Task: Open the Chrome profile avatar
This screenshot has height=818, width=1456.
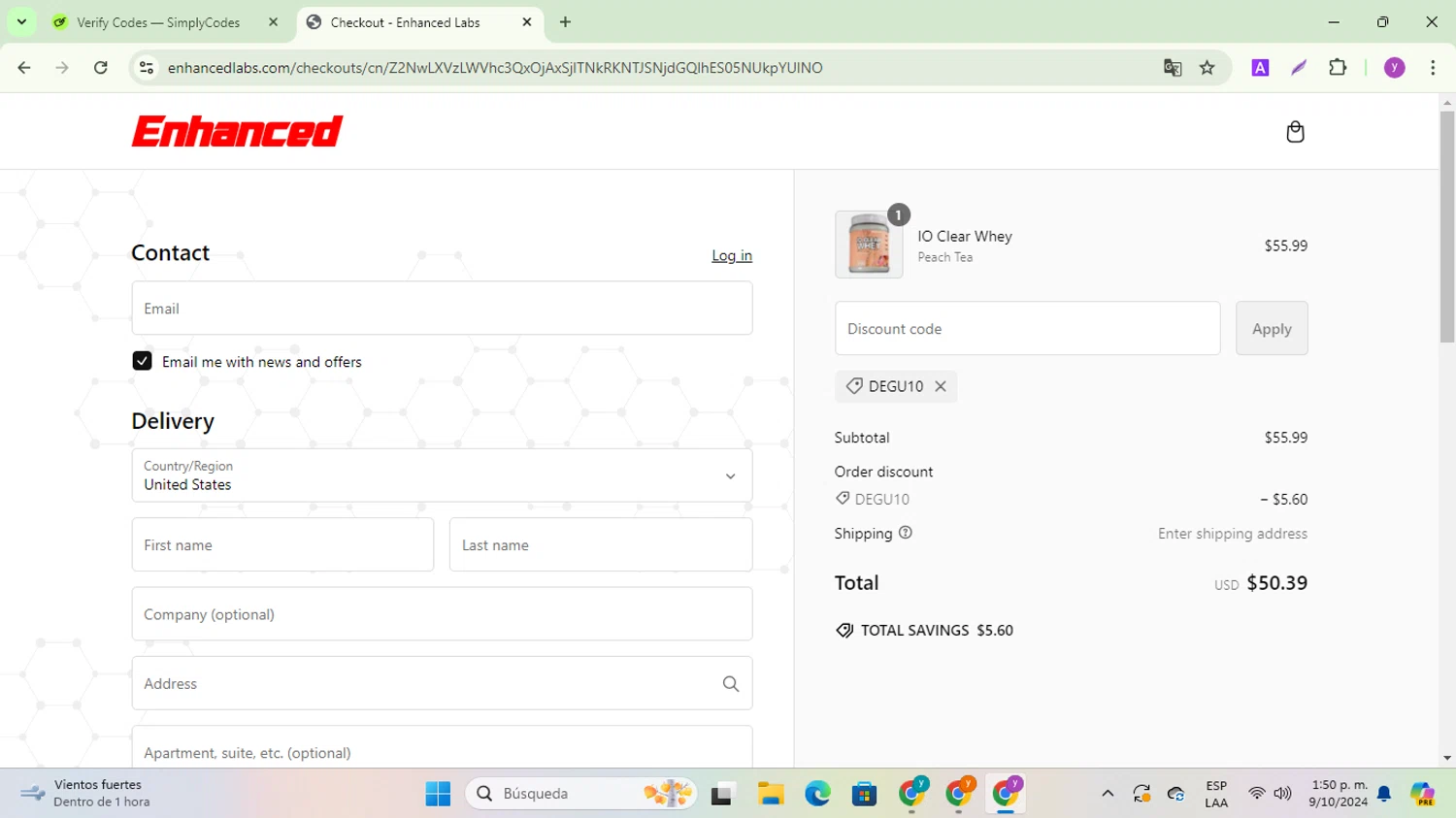Action: point(1395,68)
